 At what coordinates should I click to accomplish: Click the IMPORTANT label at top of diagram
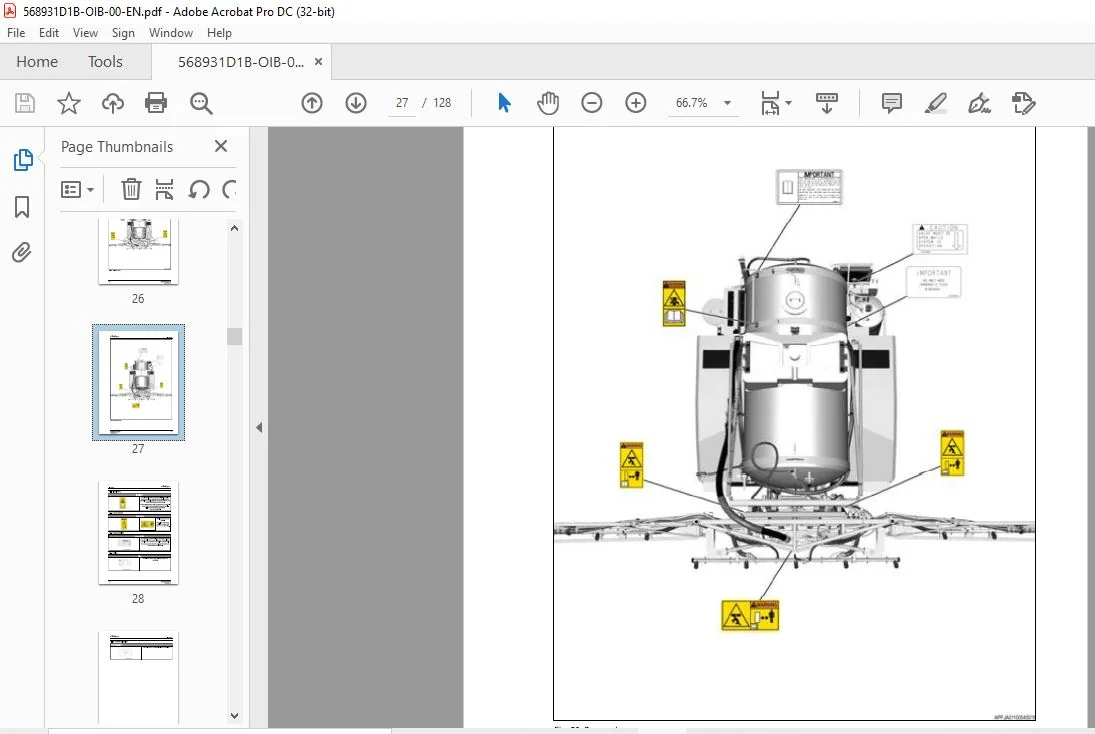click(809, 186)
